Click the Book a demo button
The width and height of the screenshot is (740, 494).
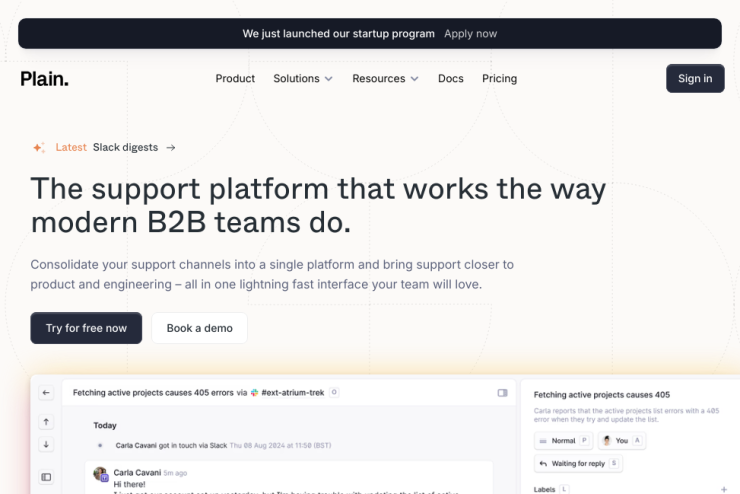(200, 328)
